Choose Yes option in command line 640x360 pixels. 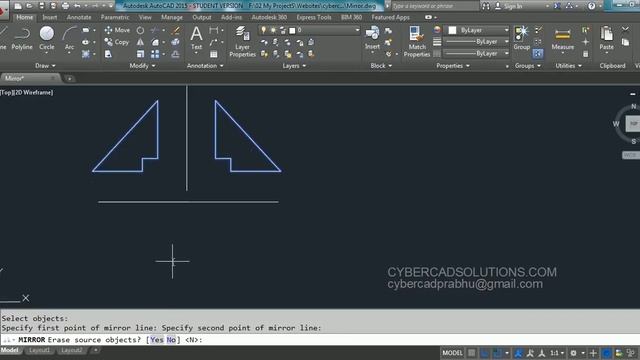pyautogui.click(x=157, y=340)
